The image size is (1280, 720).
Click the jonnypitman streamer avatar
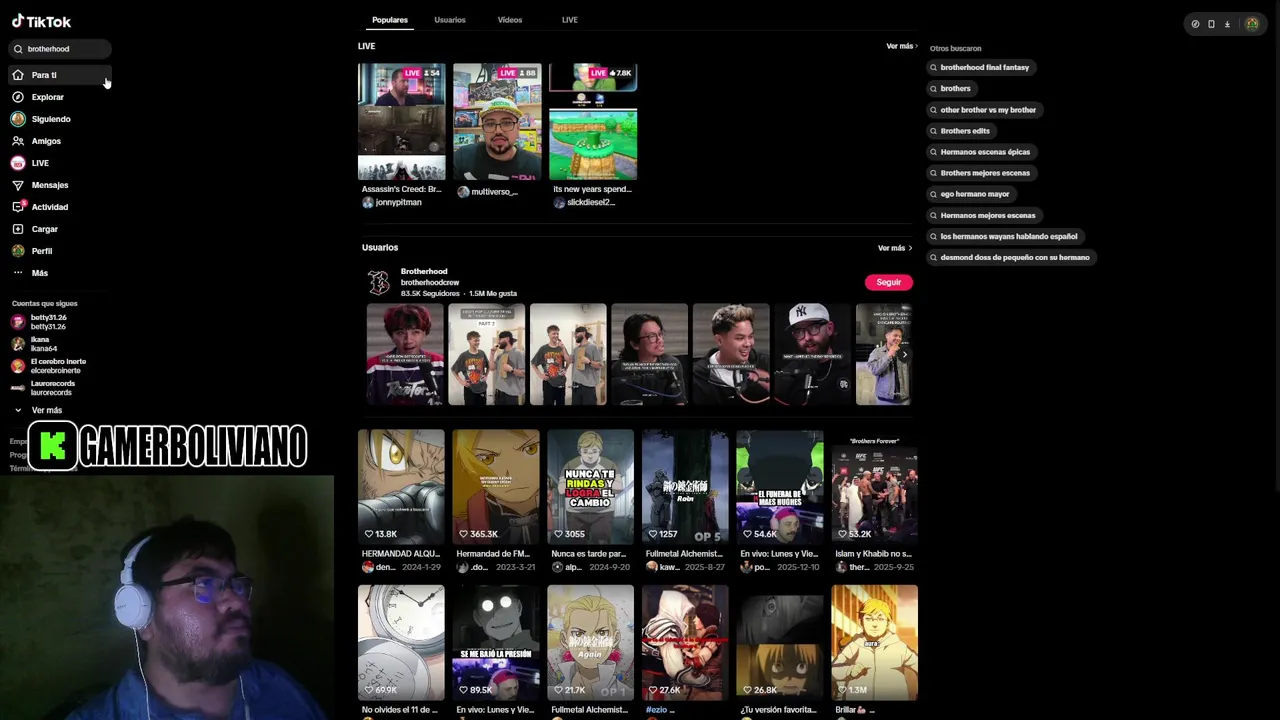pyautogui.click(x=367, y=202)
